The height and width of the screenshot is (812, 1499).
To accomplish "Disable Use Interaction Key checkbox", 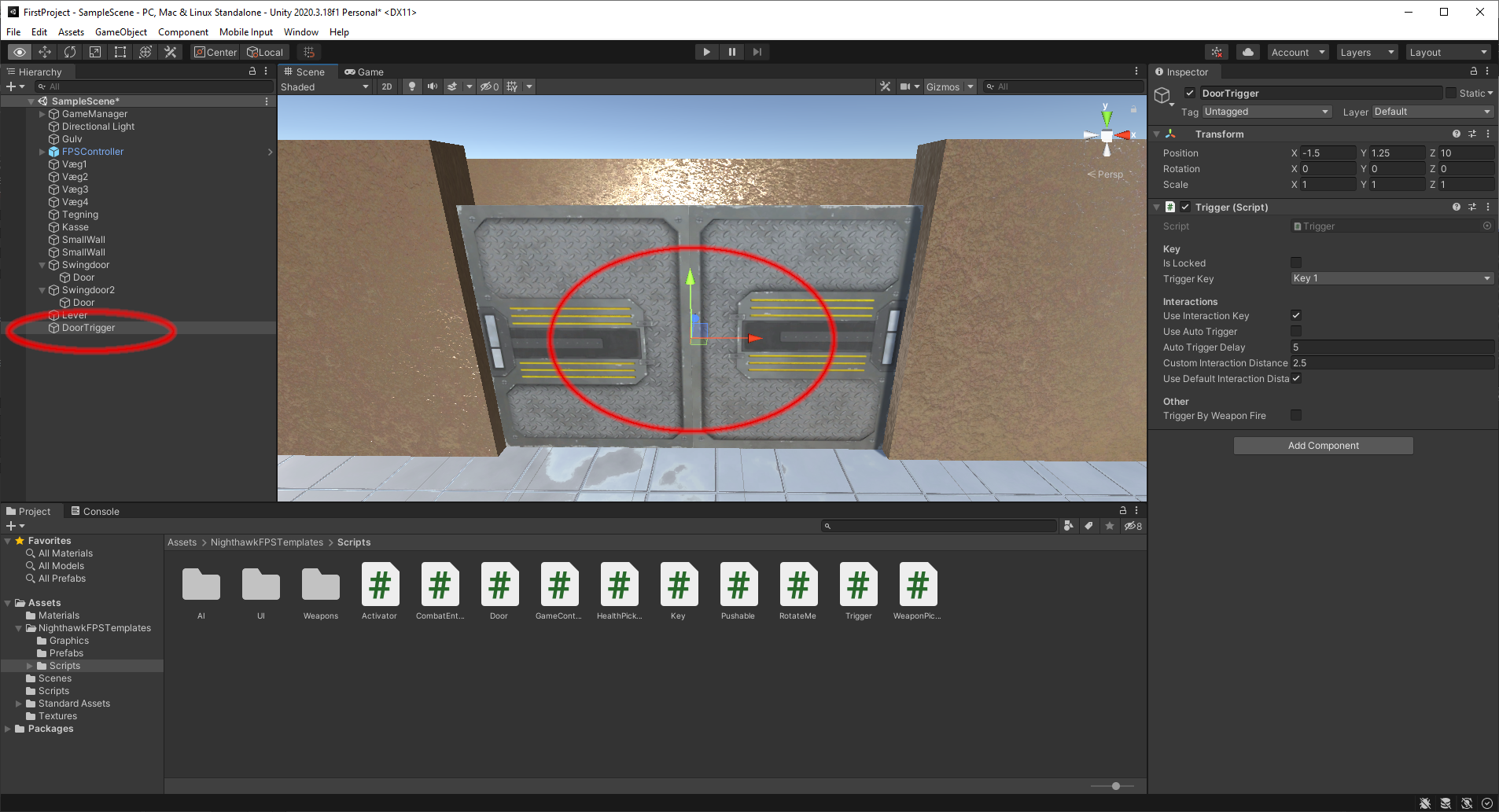I will pyautogui.click(x=1296, y=315).
